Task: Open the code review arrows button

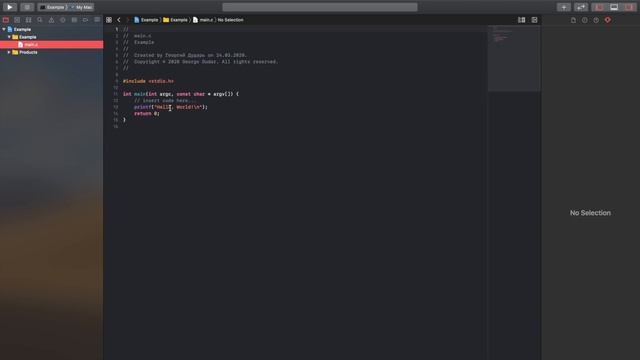Action: pos(581,7)
